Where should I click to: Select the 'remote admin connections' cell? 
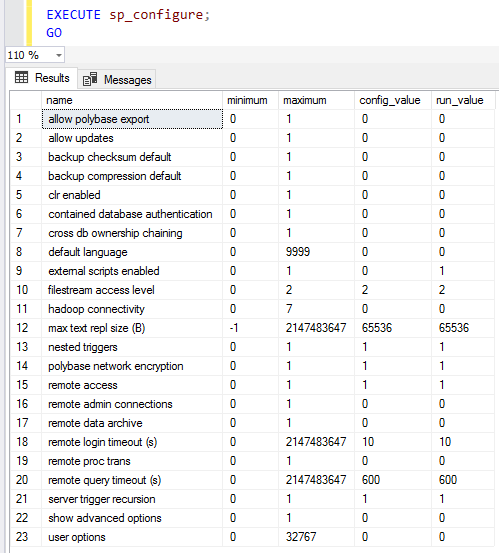click(132, 404)
